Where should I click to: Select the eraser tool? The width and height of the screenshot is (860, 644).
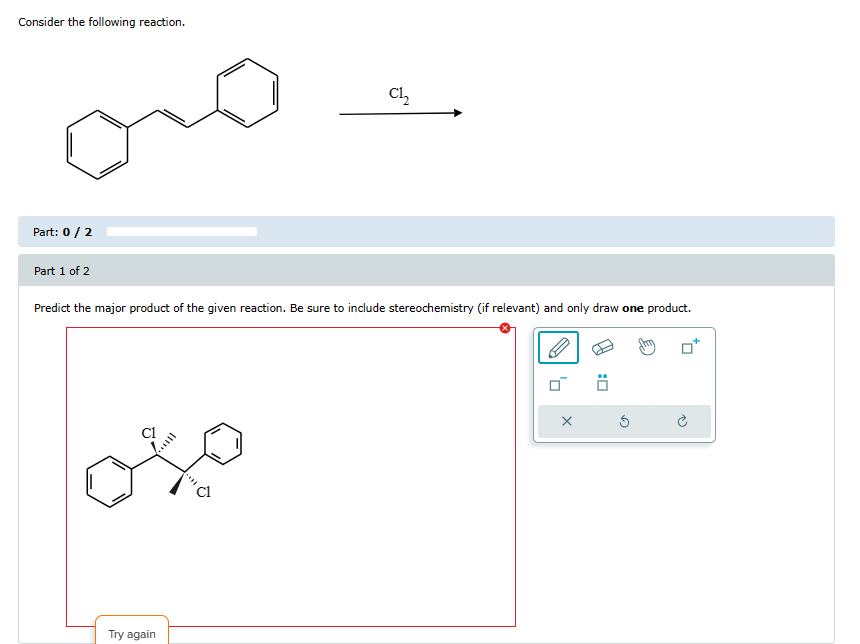pos(601,347)
